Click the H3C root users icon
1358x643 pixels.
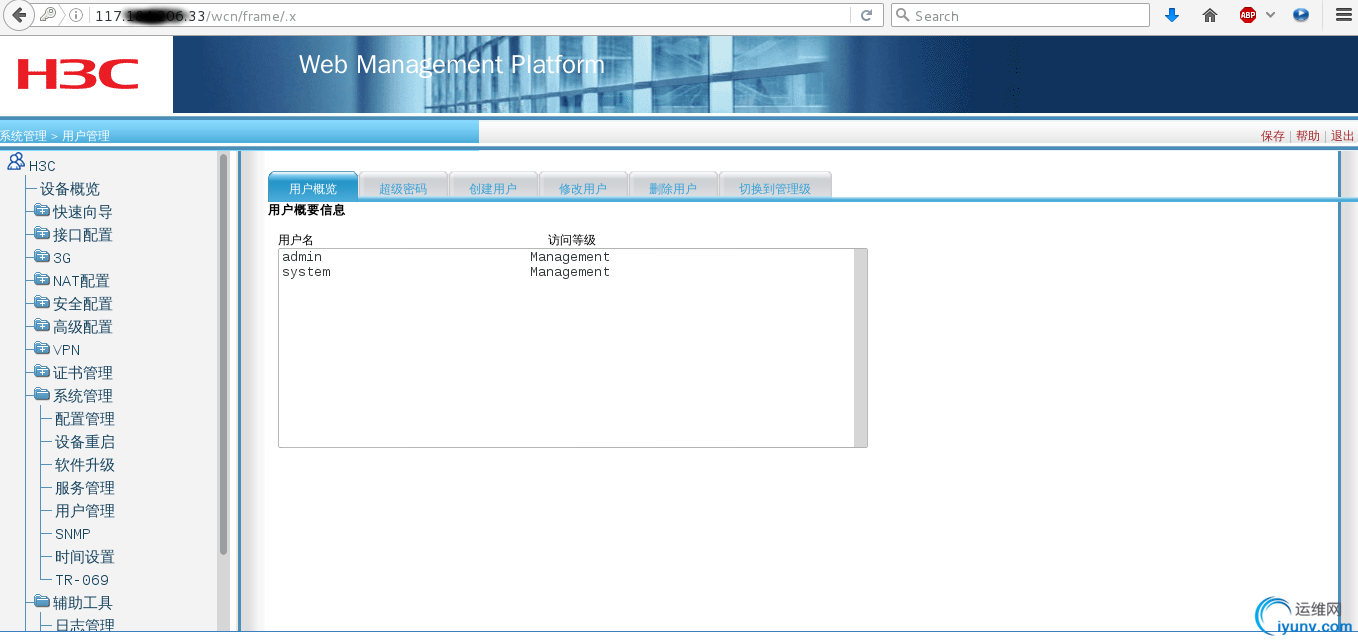[x=16, y=162]
